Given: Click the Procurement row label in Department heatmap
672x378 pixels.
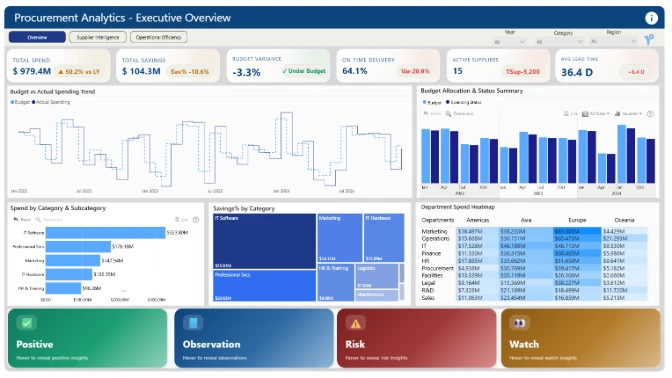Looking at the screenshot, I should coord(437,268).
